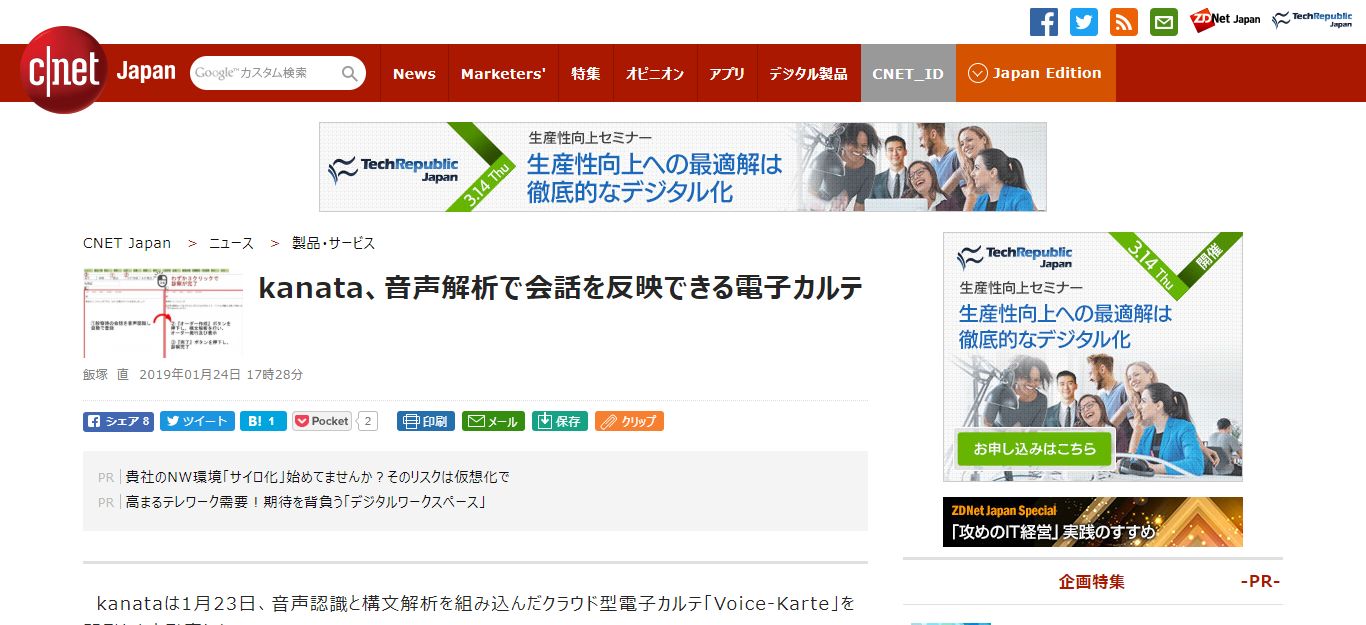Open the TechRepublic Japan logo link
This screenshot has width=1366, height=625.
pos(1312,20)
